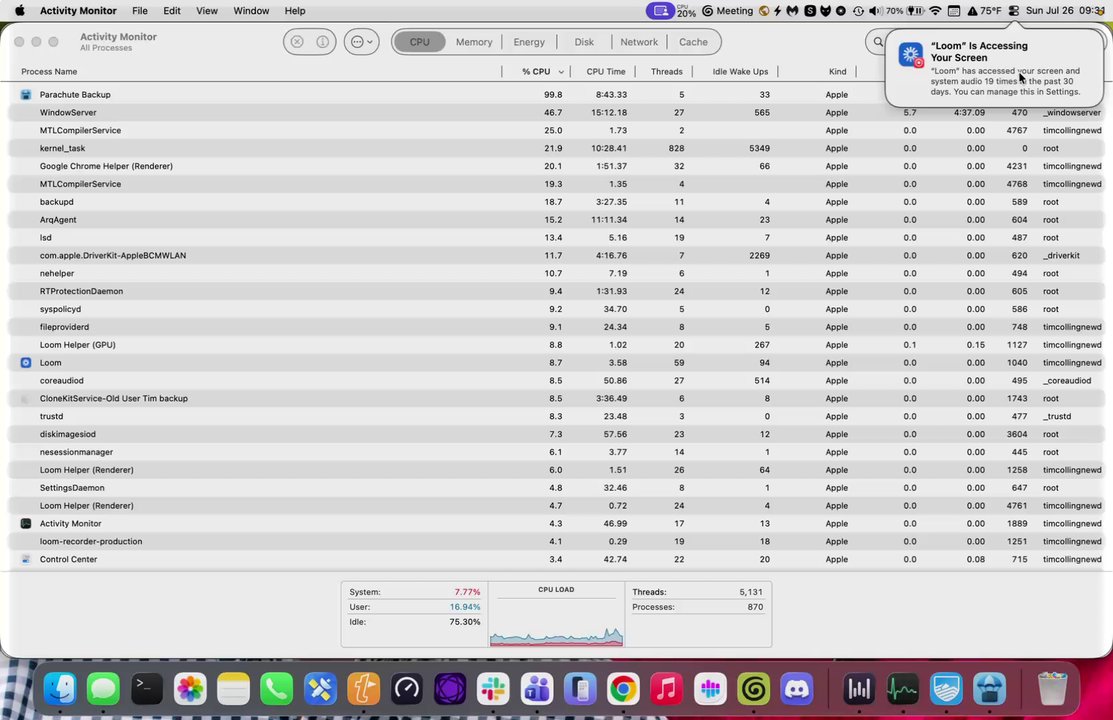This screenshot has width=1113, height=720.
Task: Sort by the Idle Wake Ups column
Action: [x=740, y=72]
